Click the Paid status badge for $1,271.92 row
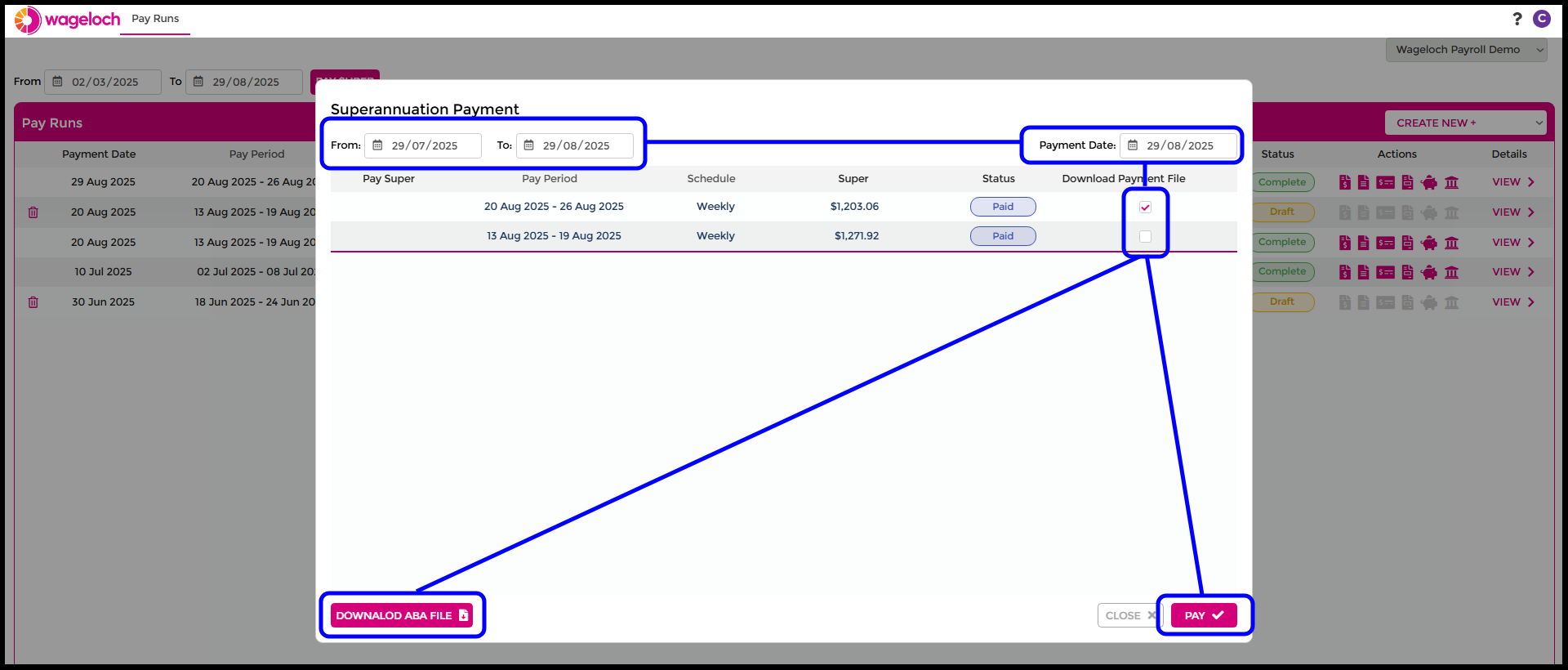1568x670 pixels. 1002,236
